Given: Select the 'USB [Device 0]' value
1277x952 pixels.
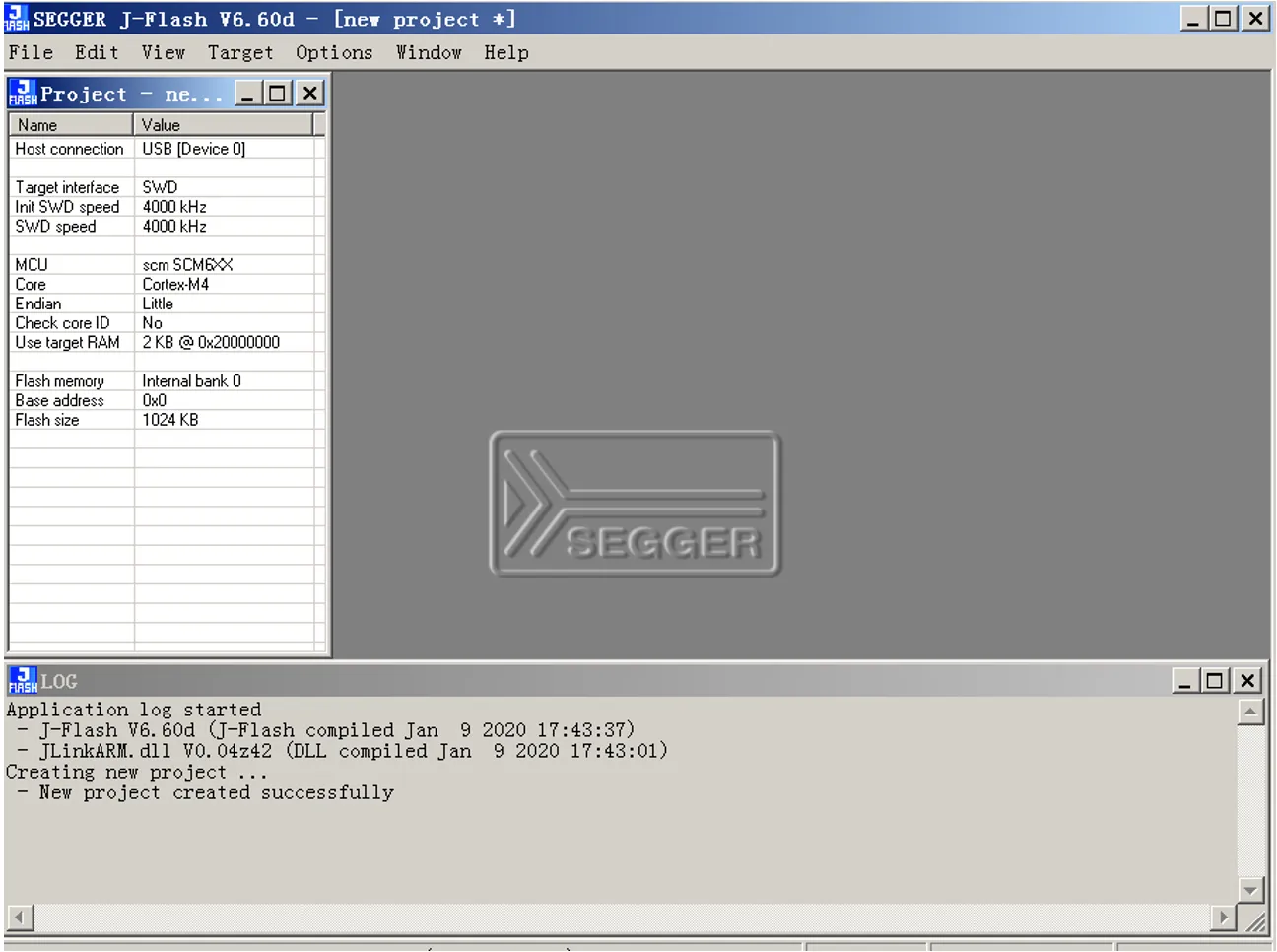Looking at the screenshot, I should [x=193, y=149].
